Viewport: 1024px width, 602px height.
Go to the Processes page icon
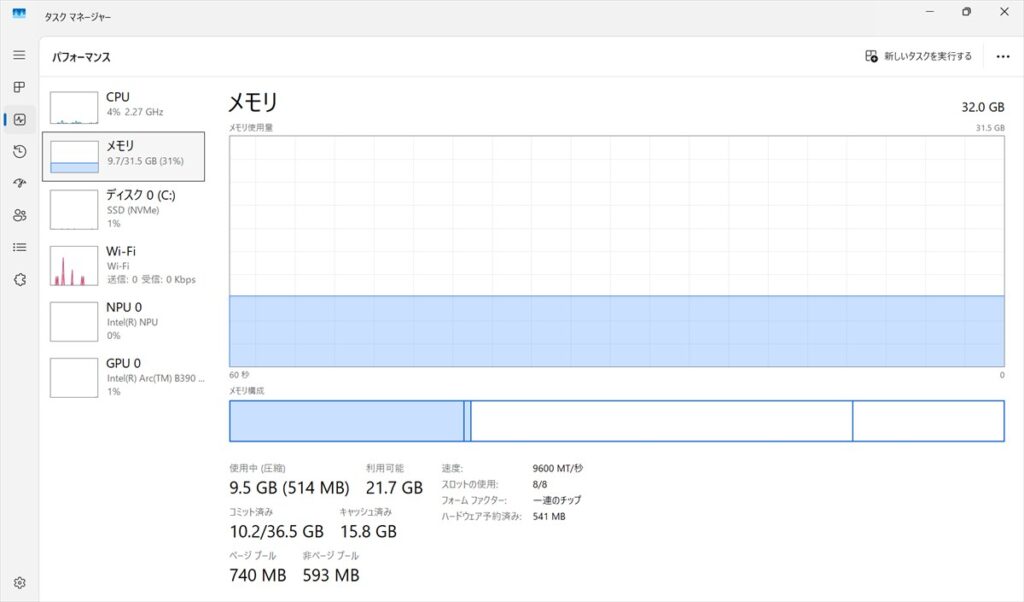point(20,87)
